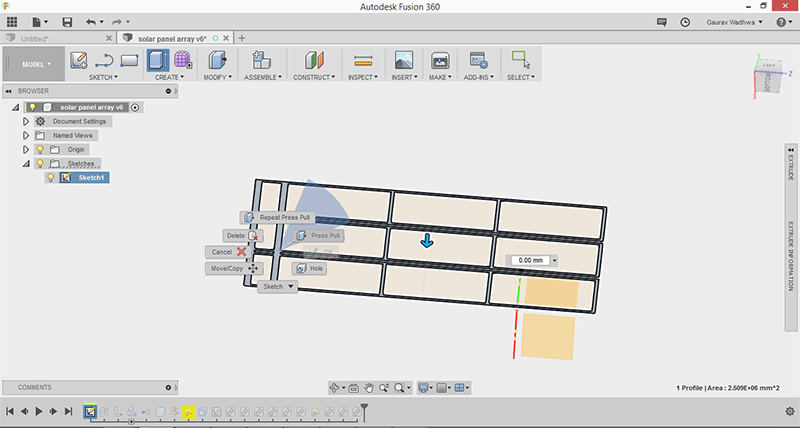Expand the Document Settings tree node

pyautogui.click(x=26, y=121)
